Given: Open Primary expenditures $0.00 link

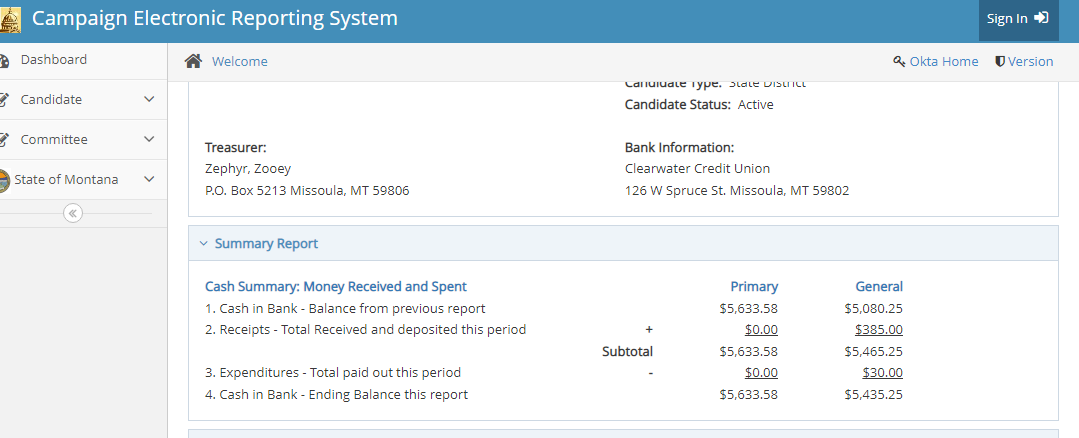Looking at the screenshot, I should (x=761, y=373).
